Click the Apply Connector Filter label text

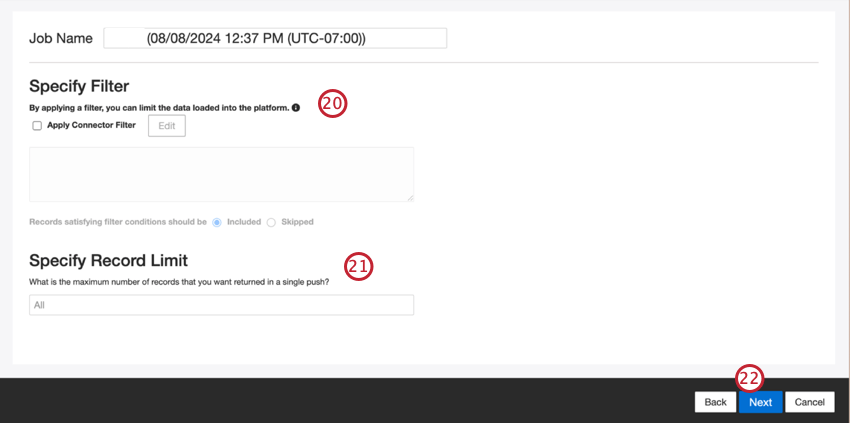[x=91, y=125]
